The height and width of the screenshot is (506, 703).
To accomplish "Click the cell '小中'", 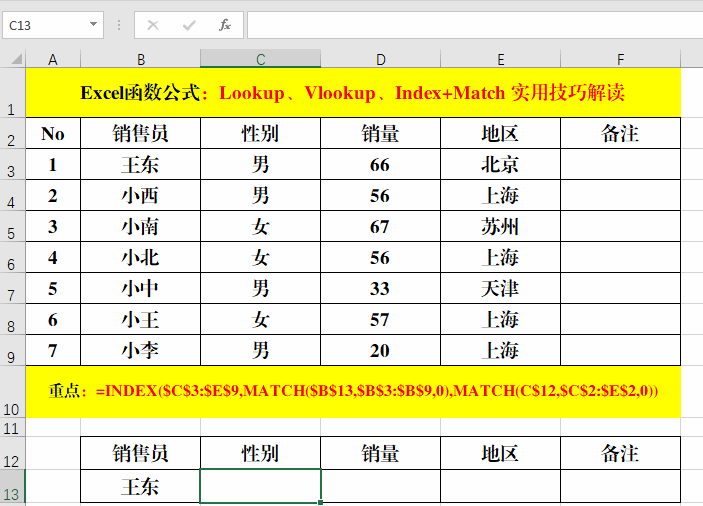I will 140,288.
